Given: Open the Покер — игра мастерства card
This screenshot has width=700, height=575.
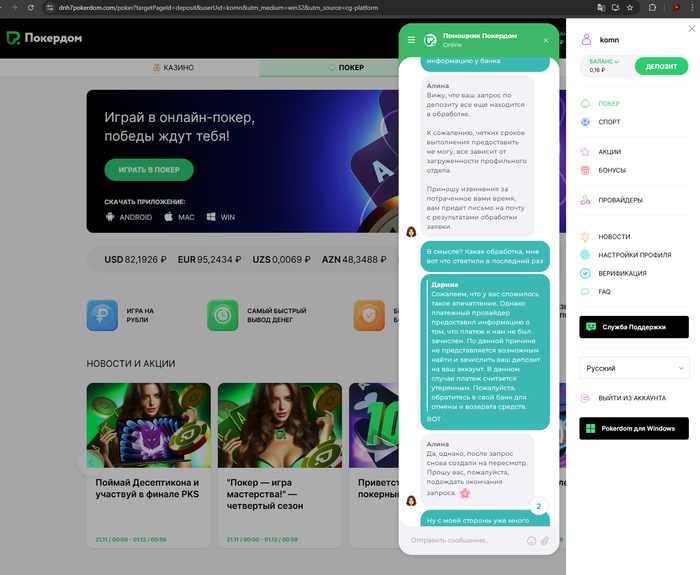Looking at the screenshot, I should pyautogui.click(x=280, y=465).
